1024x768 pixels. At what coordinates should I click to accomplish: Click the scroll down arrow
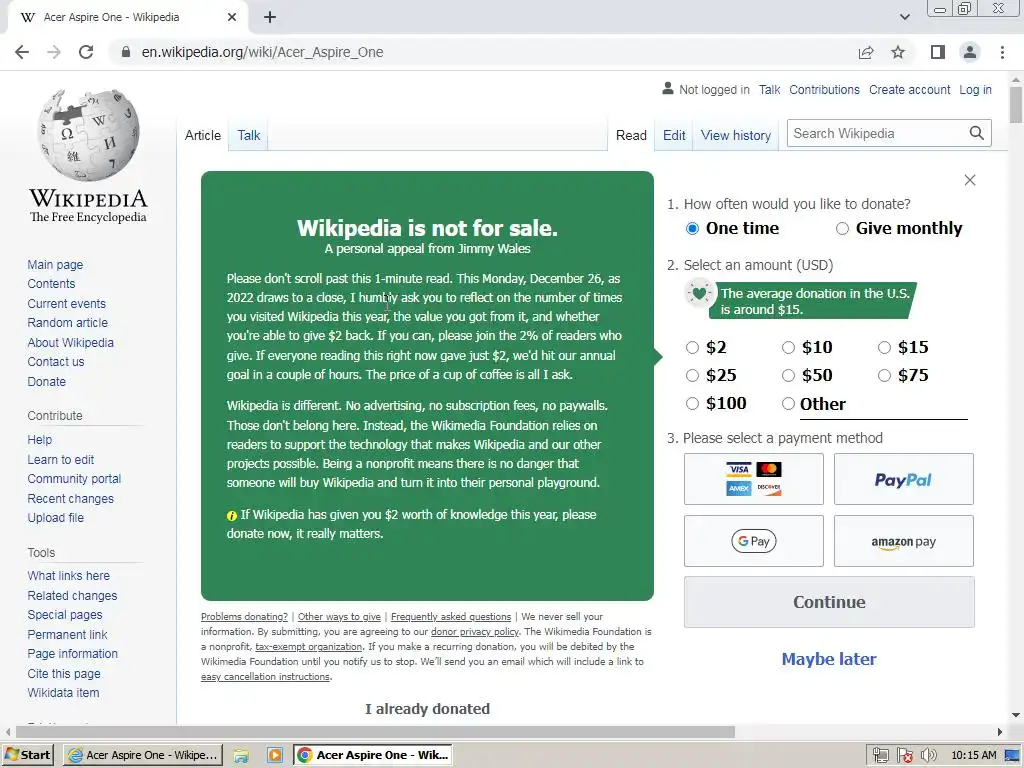click(1016, 715)
